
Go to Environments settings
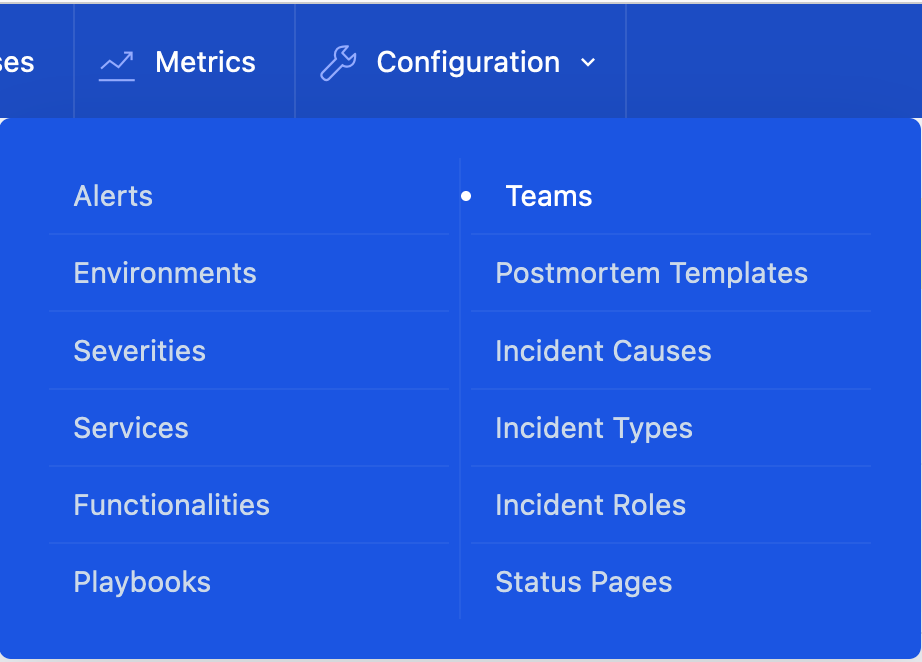165,273
